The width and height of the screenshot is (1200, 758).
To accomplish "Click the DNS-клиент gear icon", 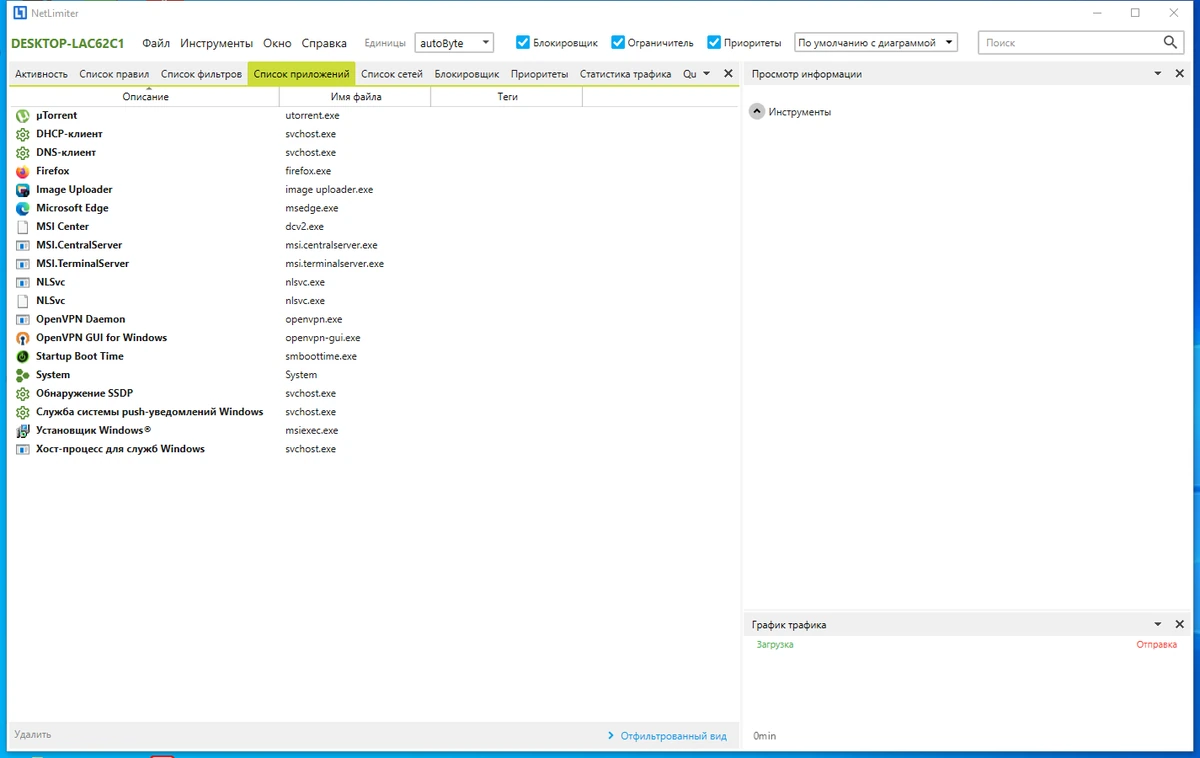I will [x=23, y=153].
